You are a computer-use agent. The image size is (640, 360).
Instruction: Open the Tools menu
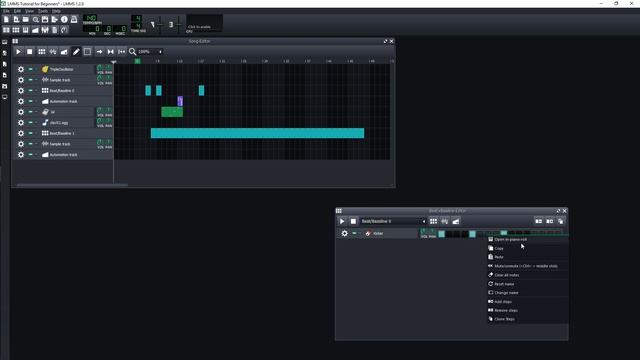(42, 11)
